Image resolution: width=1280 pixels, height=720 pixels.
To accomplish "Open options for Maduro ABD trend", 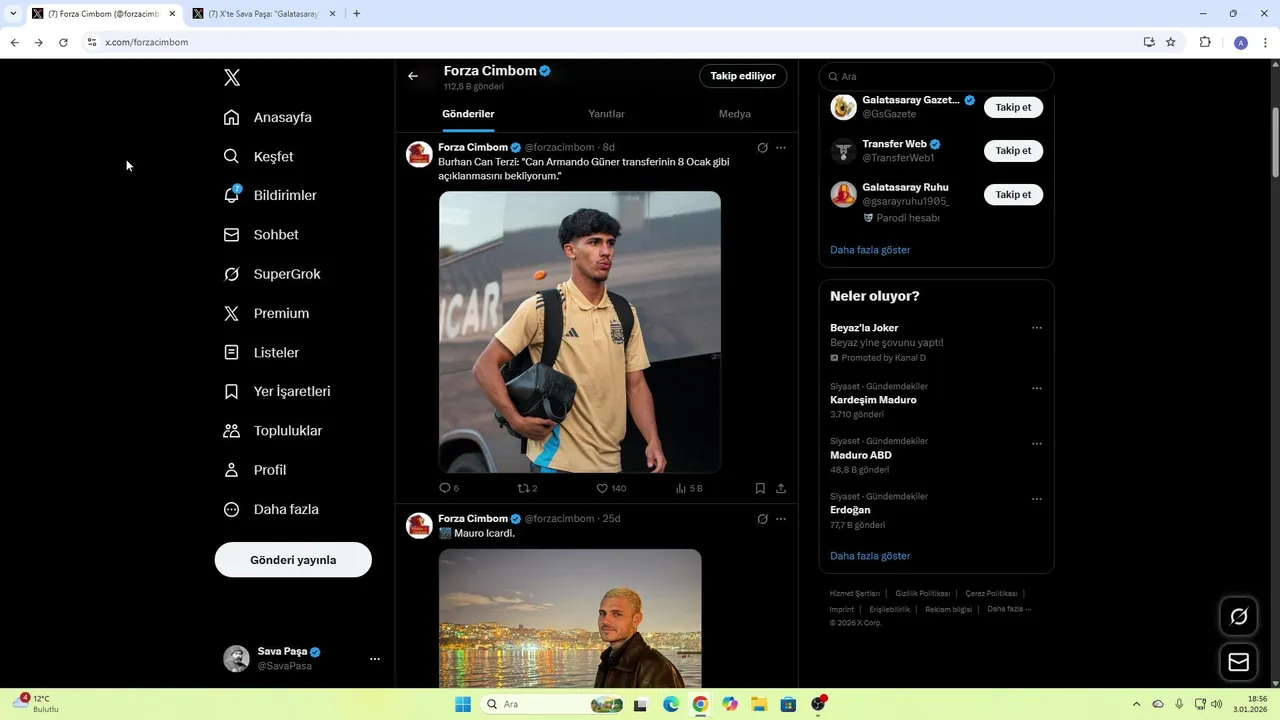I will coord(1037,443).
